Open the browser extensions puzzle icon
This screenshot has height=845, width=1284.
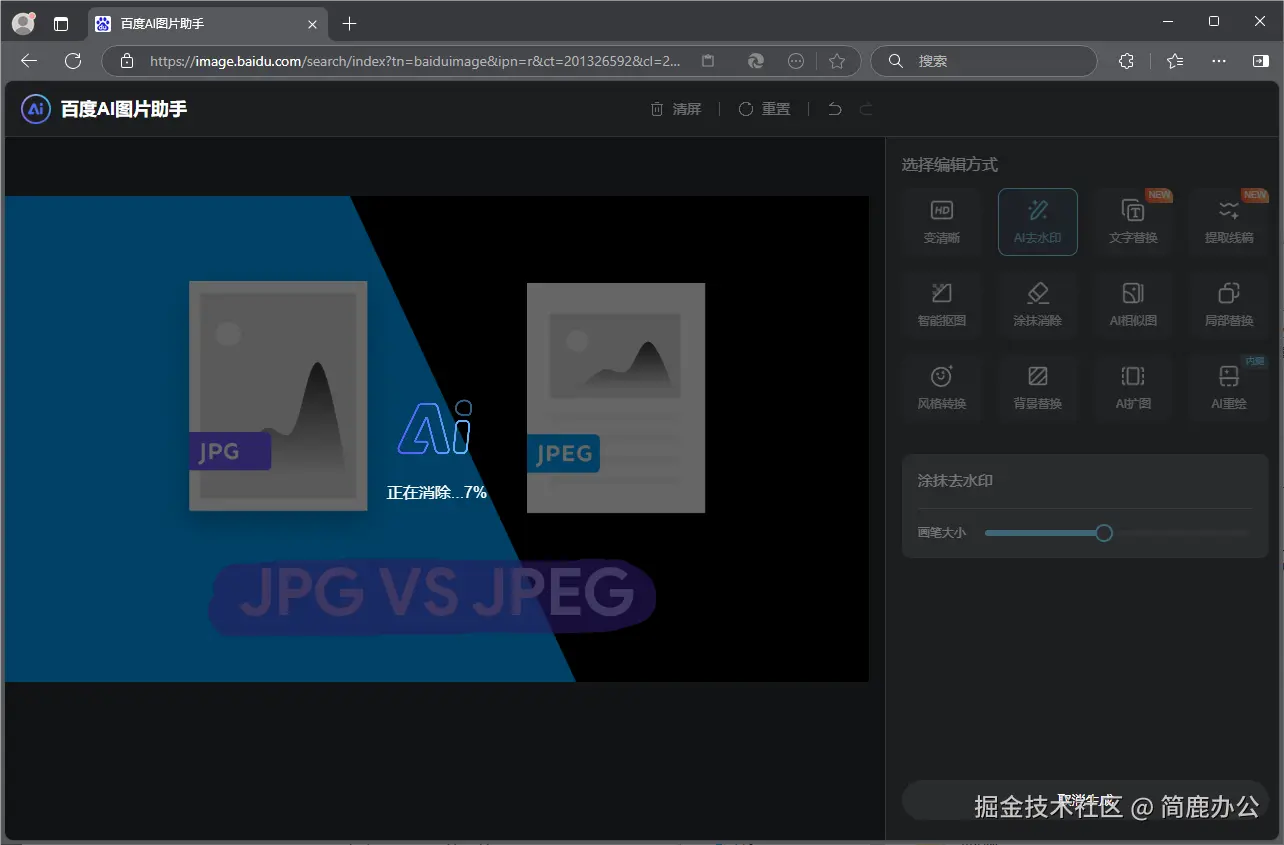(x=1126, y=61)
